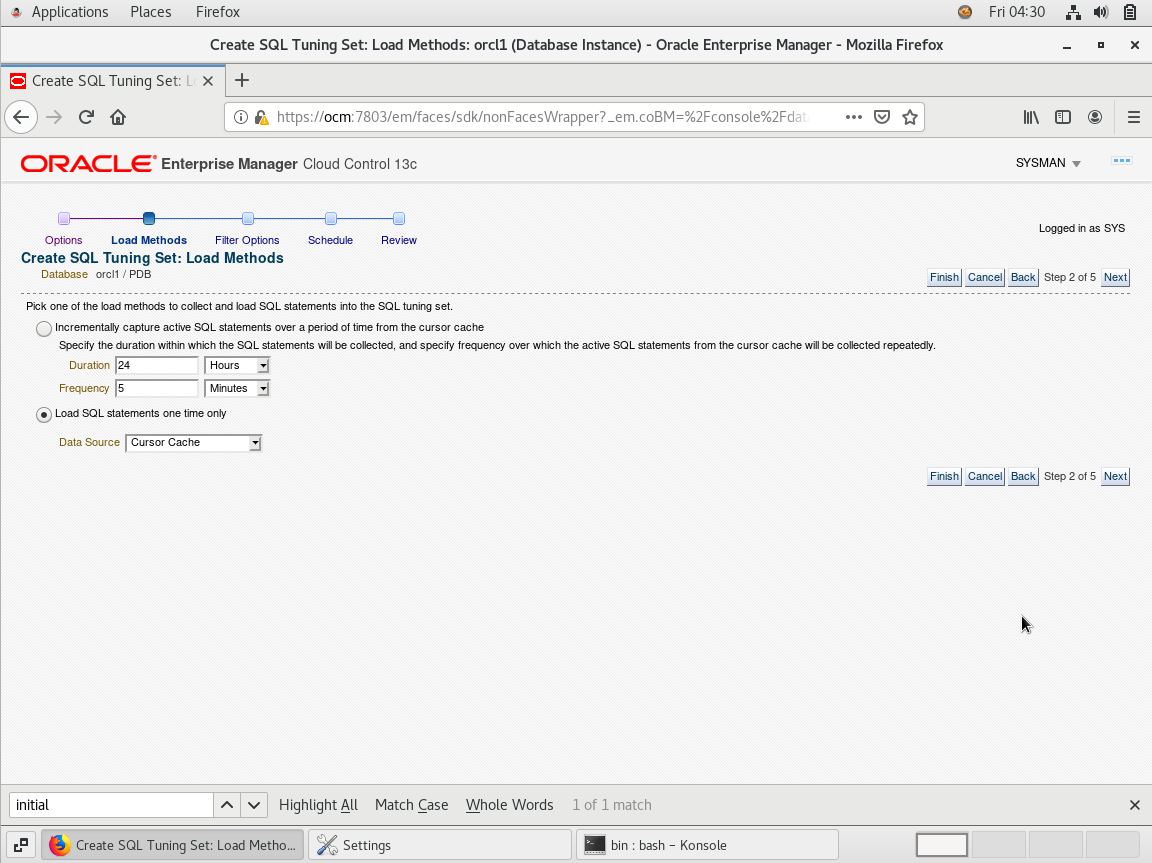Expand the SYSMAN user menu
Screen dimensions: 1152x863
pos(1048,163)
